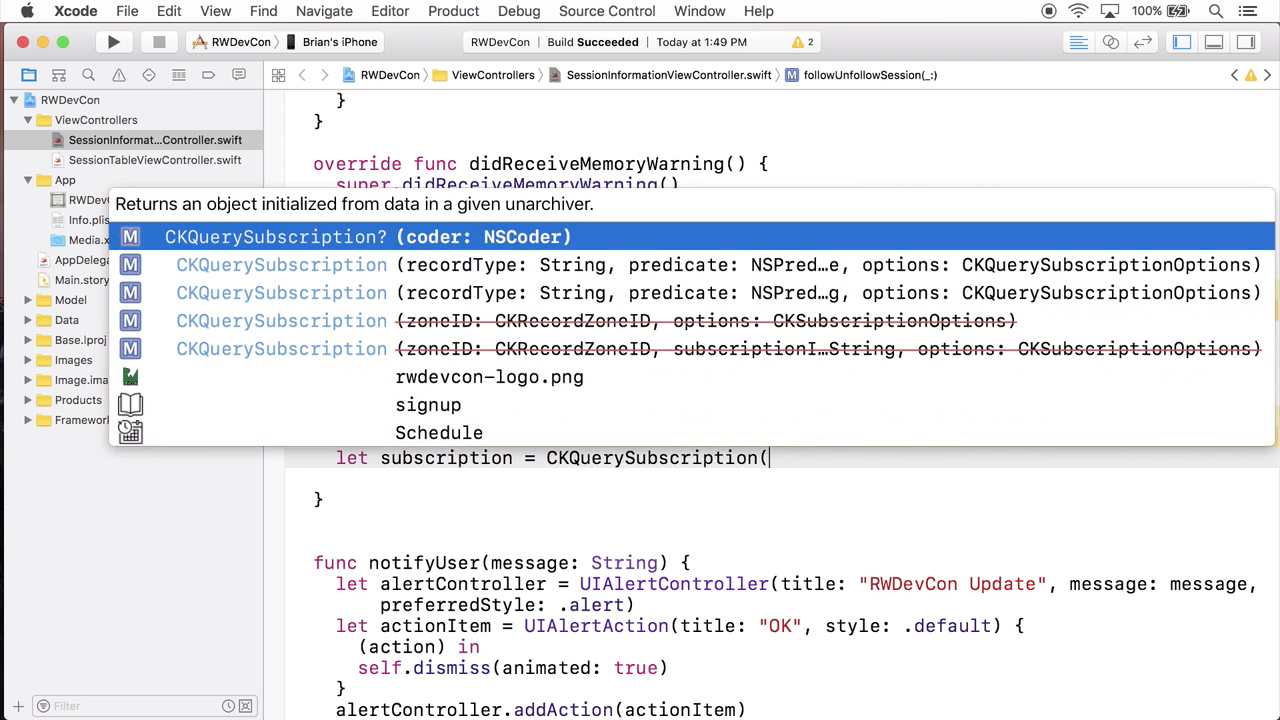Screen dimensions: 1280x720
Task: Expand the Products group
Action: [x=28, y=400]
